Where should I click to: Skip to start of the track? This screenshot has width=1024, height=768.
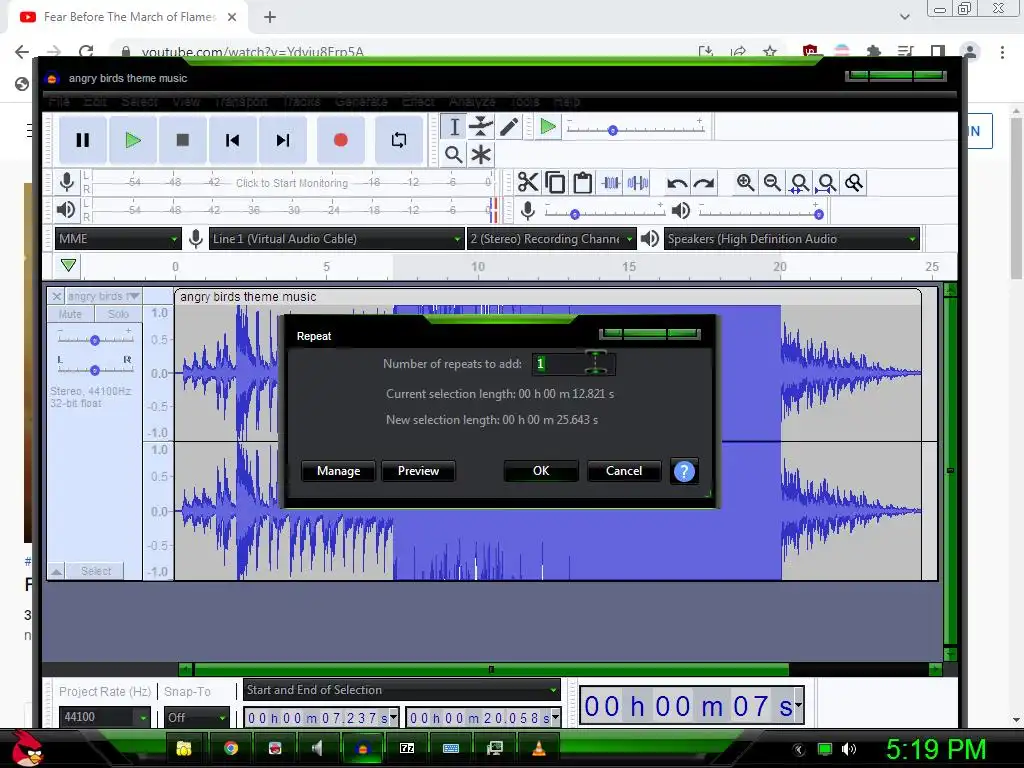tap(232, 140)
